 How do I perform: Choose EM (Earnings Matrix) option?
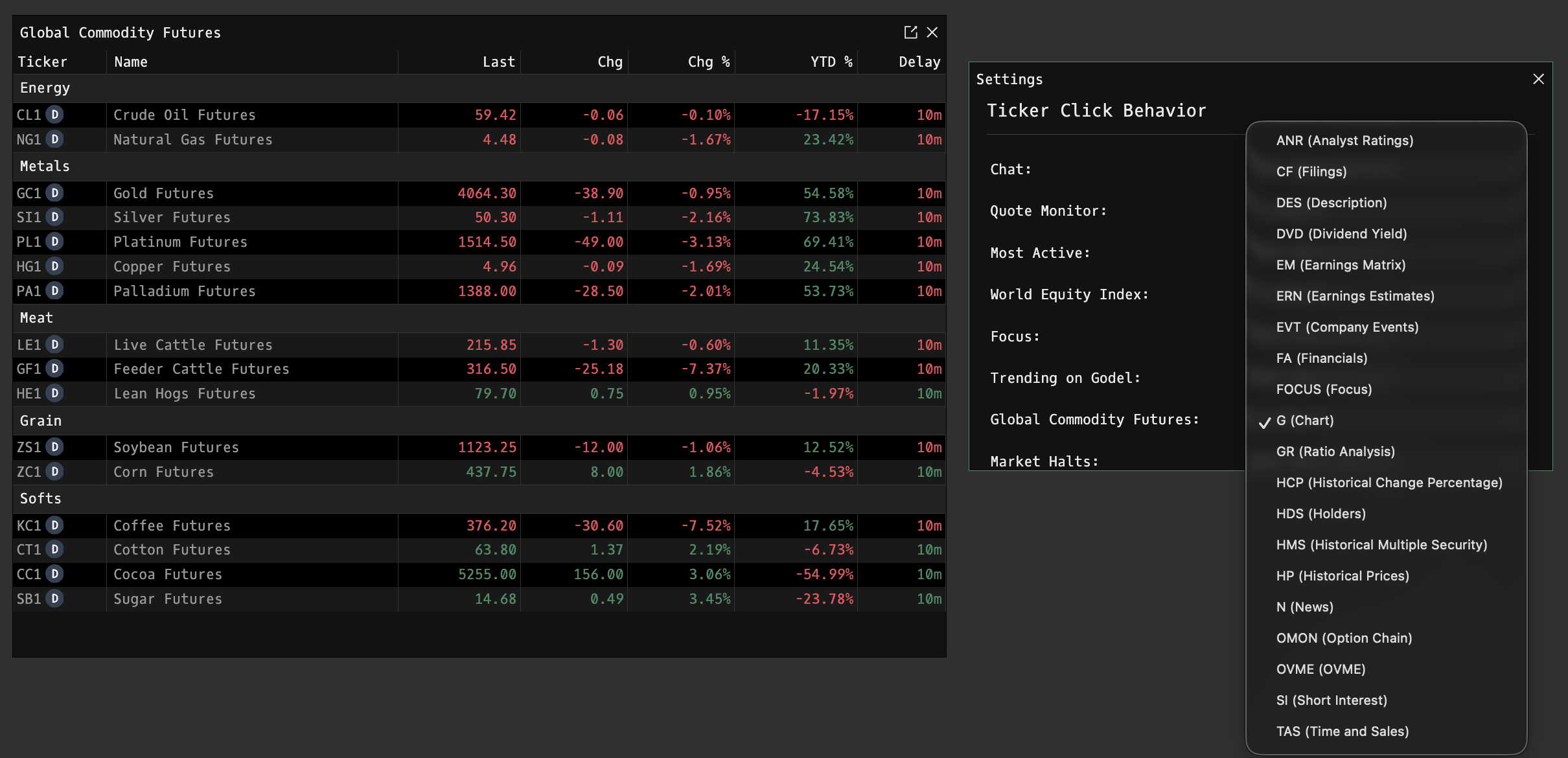tap(1386, 265)
